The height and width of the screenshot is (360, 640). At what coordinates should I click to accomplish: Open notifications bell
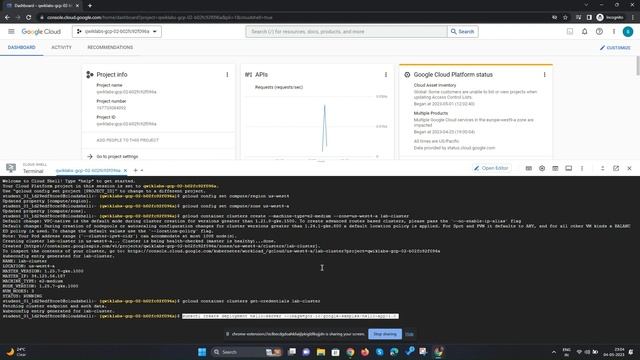[x=584, y=31]
